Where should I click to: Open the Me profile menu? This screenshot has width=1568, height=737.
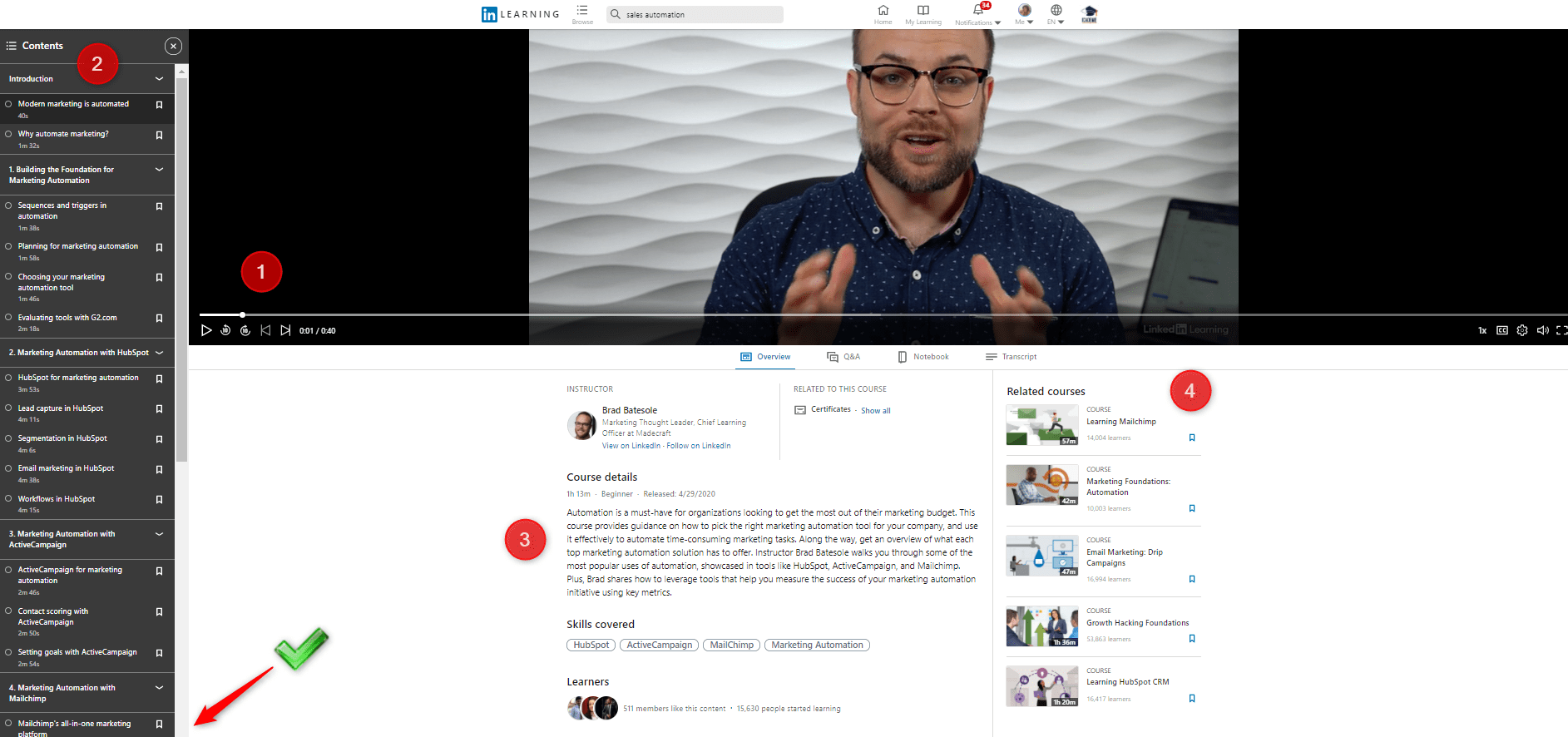pyautogui.click(x=1024, y=14)
